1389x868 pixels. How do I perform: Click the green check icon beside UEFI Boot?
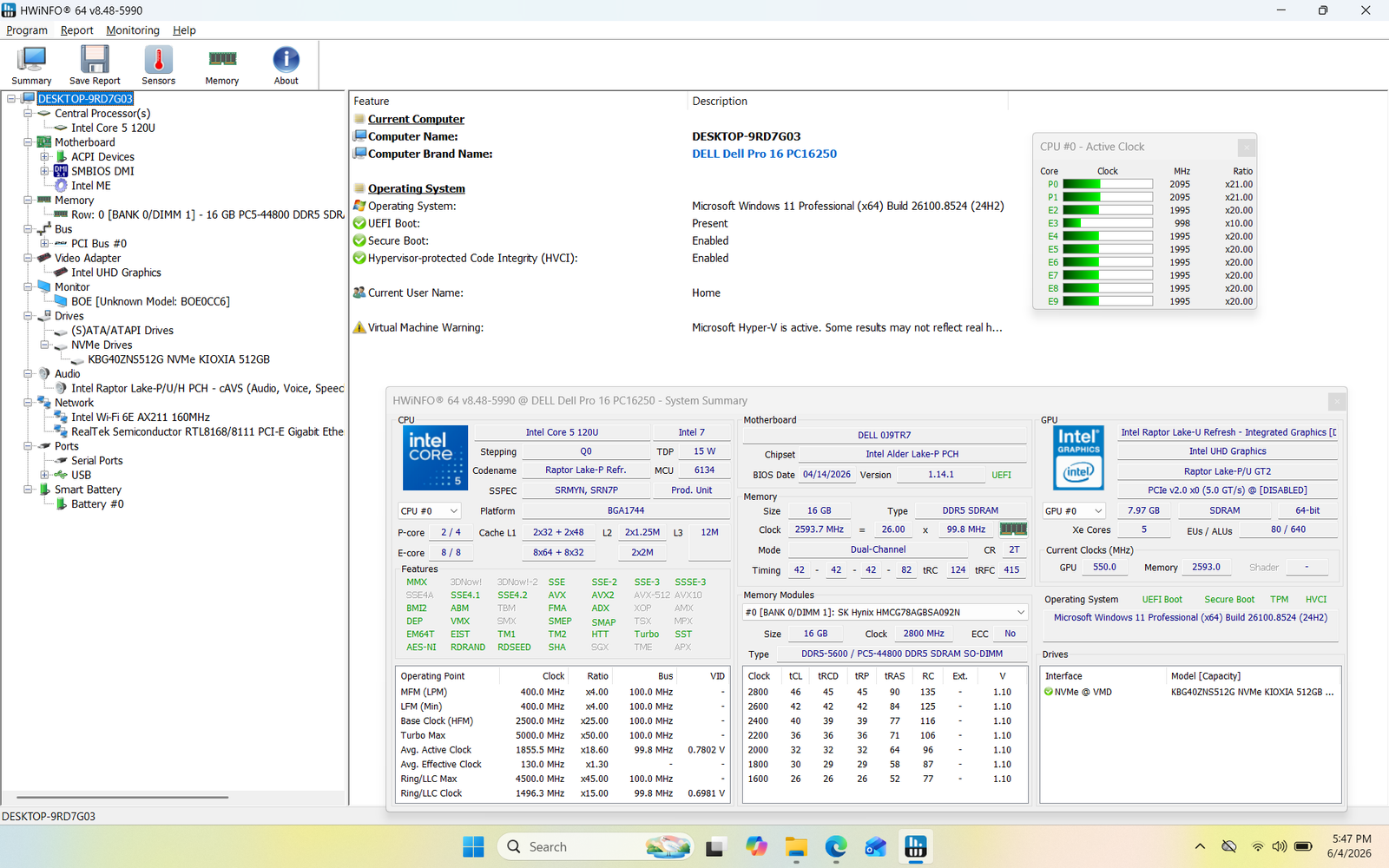coord(359,223)
